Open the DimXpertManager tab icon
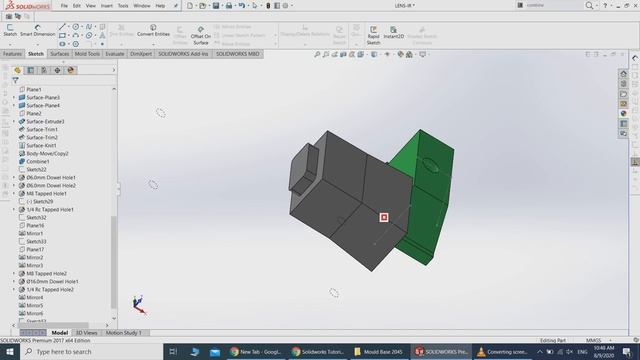640x360 pixels. [x=57, y=70]
